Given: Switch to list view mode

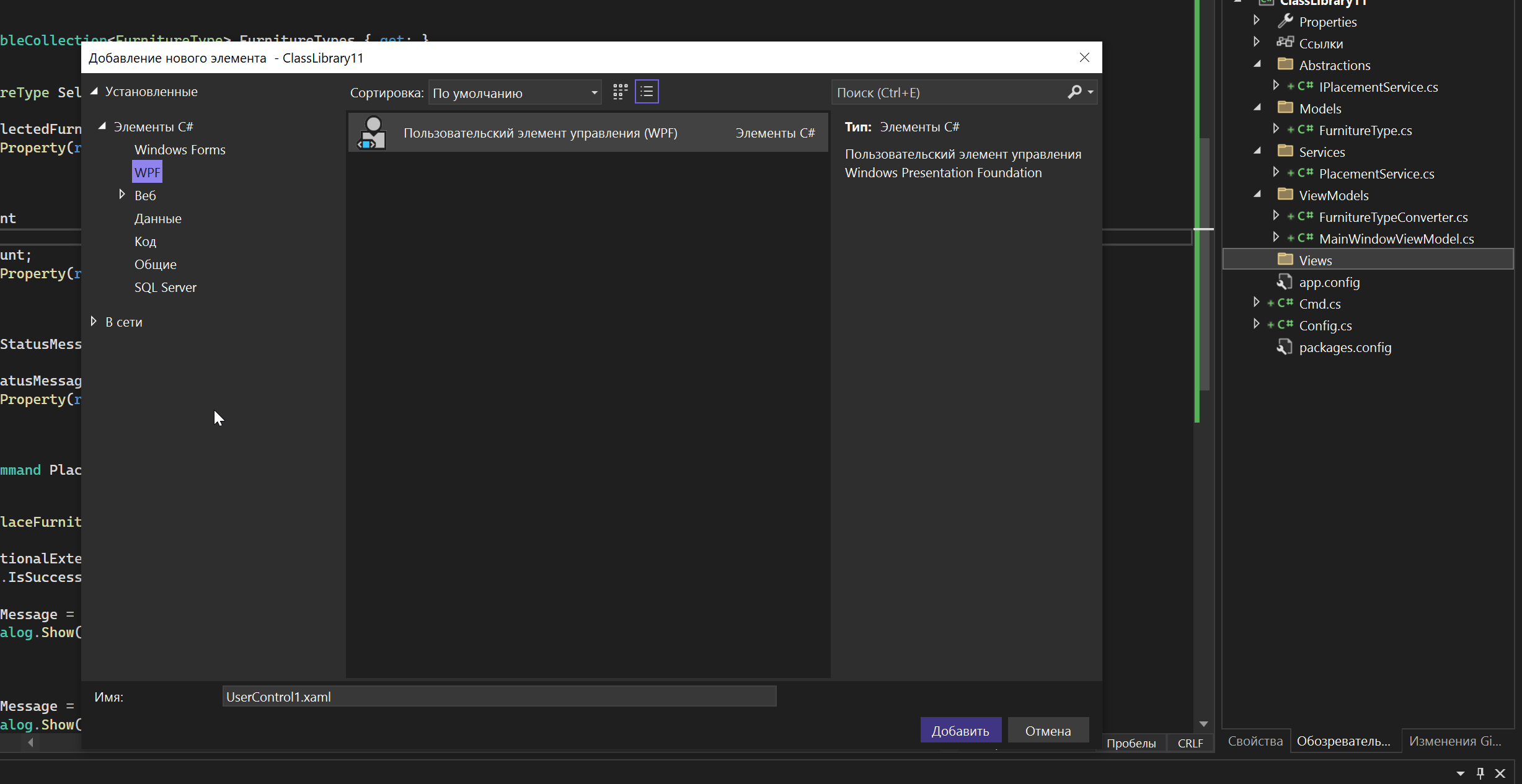Looking at the screenshot, I should pos(647,92).
